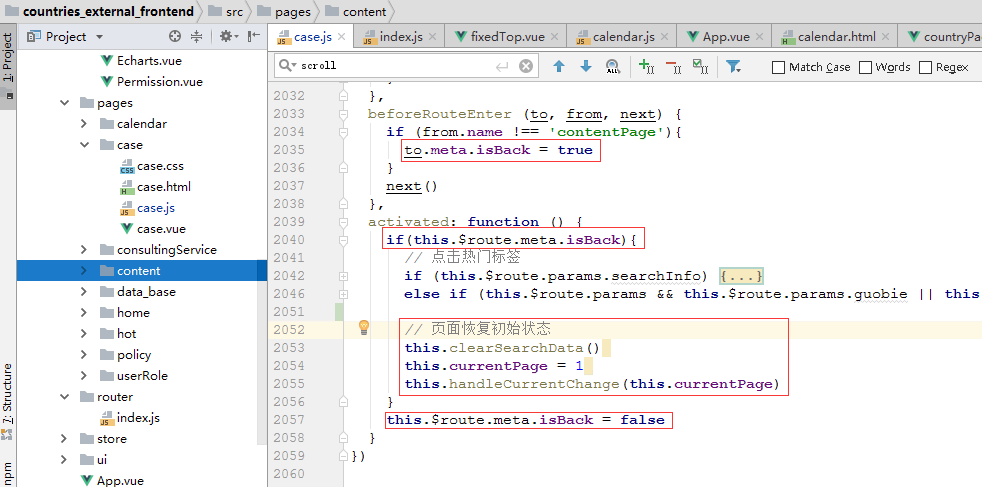Expand the hot folder
This screenshot has height=487, width=982.
tap(84, 334)
